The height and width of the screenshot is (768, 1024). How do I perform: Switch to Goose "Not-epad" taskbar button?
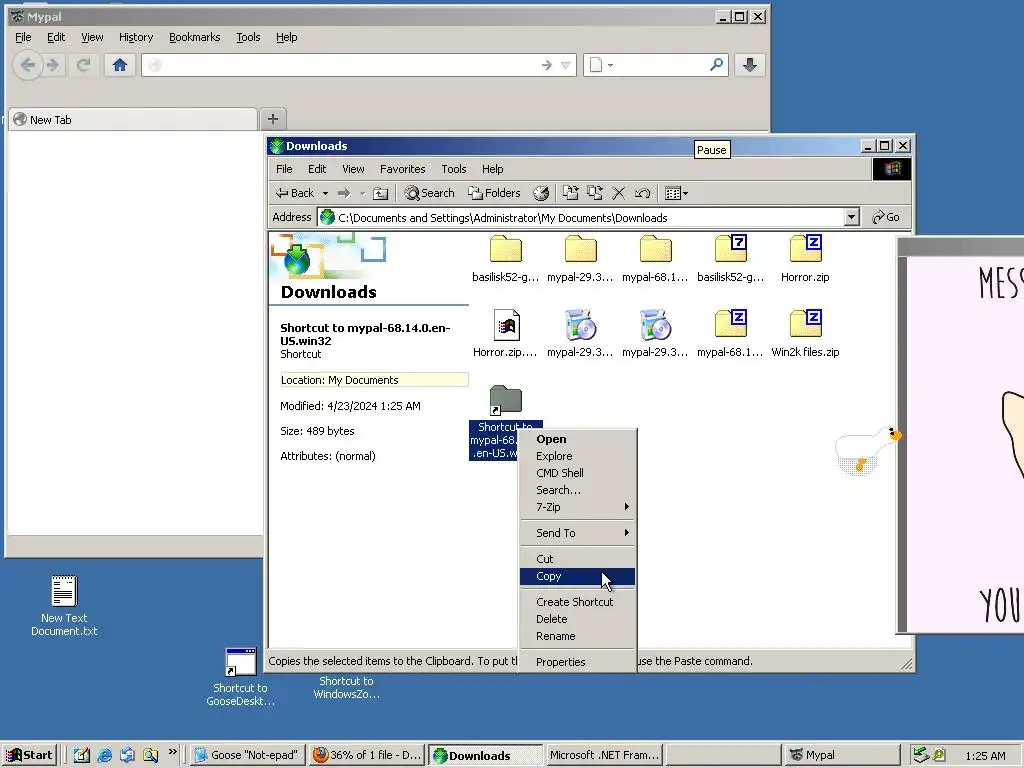248,755
